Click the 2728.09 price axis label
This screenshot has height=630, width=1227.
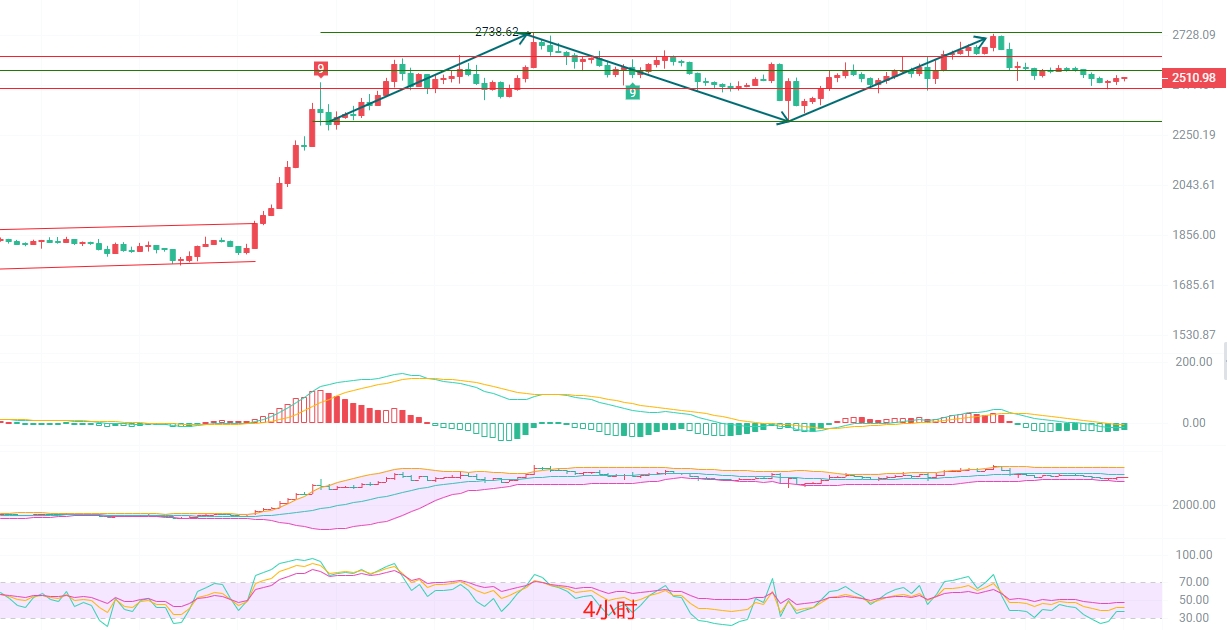(x=1194, y=35)
